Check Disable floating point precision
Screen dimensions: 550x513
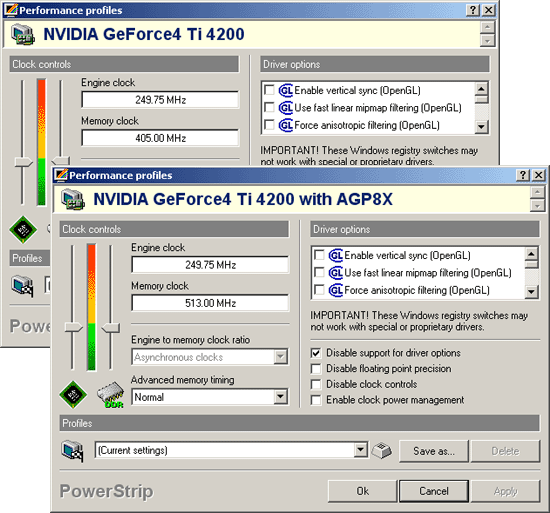pyautogui.click(x=316, y=369)
